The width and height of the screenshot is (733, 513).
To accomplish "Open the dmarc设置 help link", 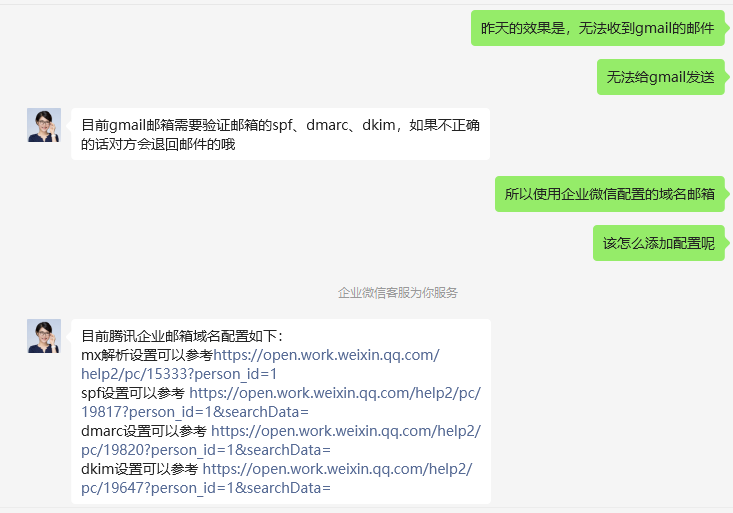I will tap(345, 431).
